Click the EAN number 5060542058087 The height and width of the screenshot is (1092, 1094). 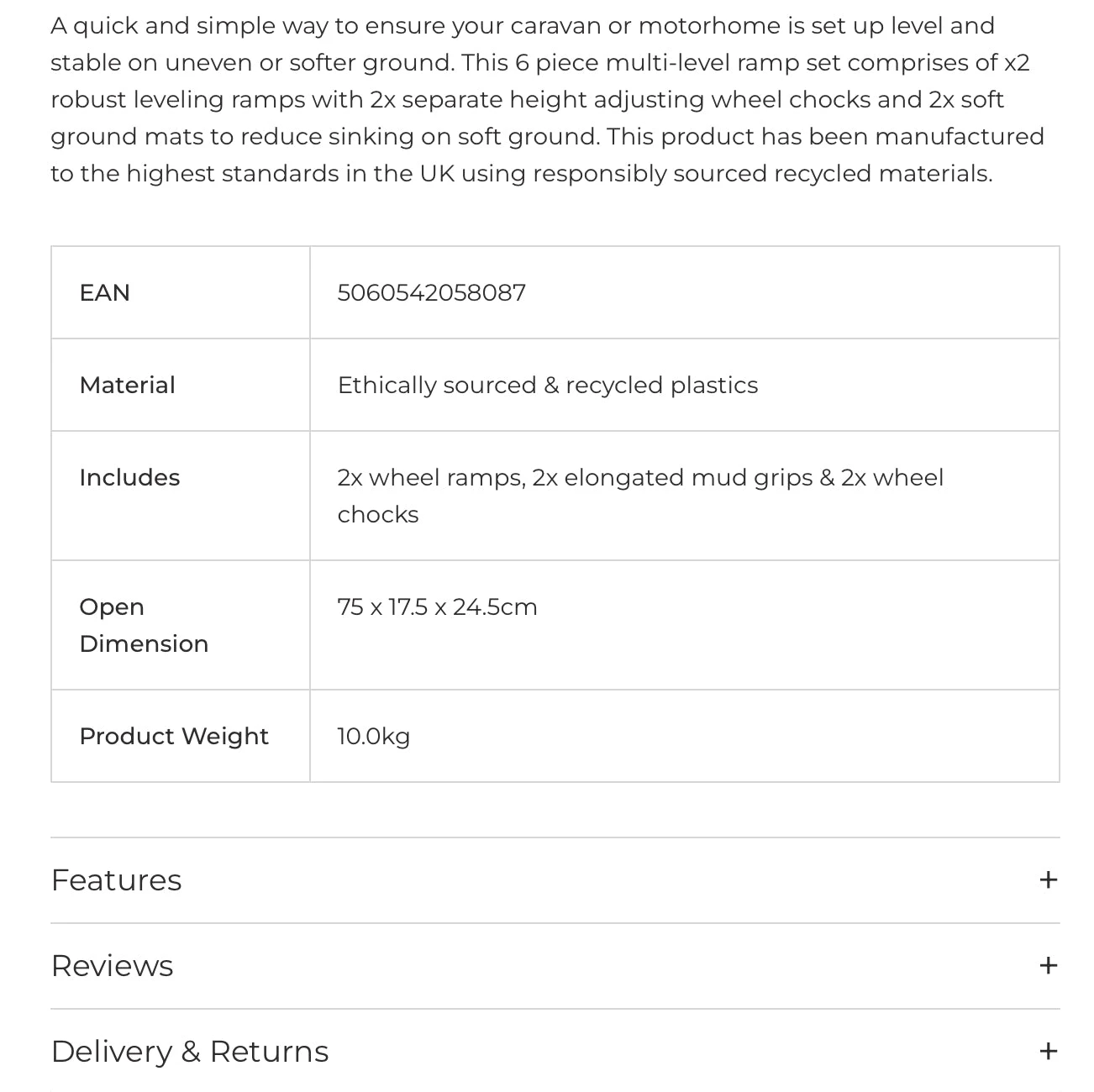pos(432,292)
